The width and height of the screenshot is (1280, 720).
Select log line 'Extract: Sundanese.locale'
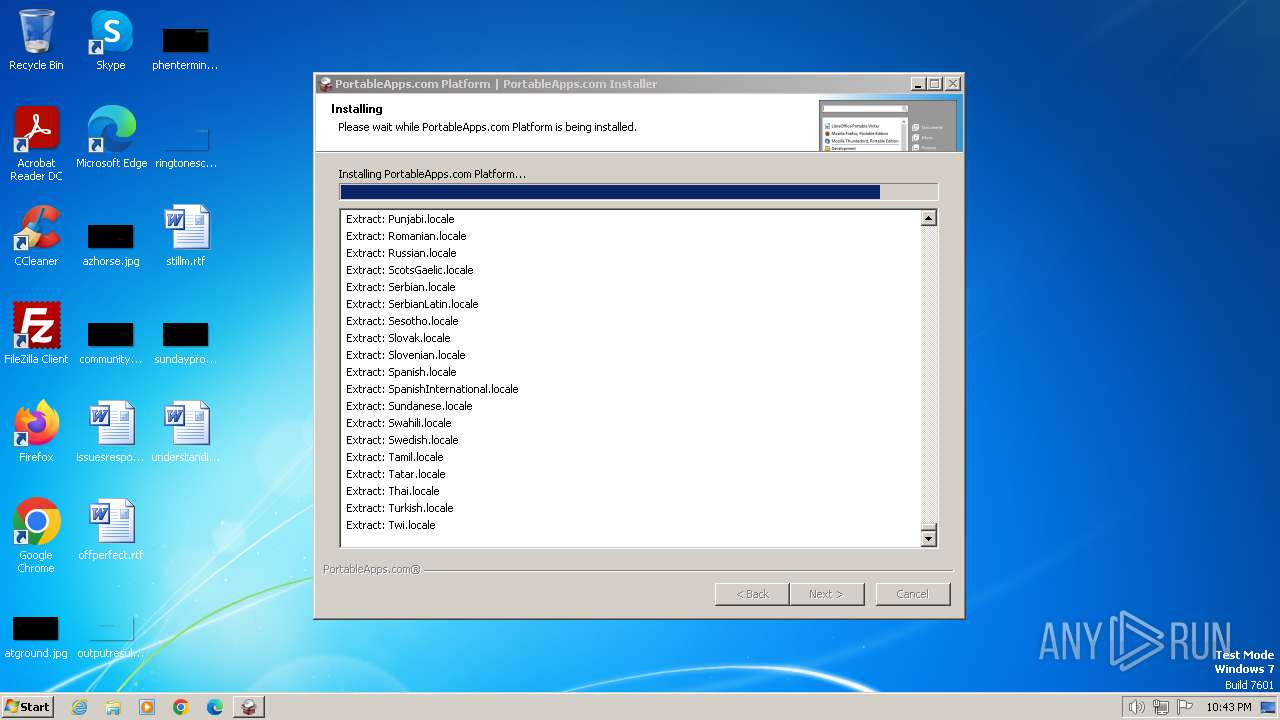coord(409,406)
